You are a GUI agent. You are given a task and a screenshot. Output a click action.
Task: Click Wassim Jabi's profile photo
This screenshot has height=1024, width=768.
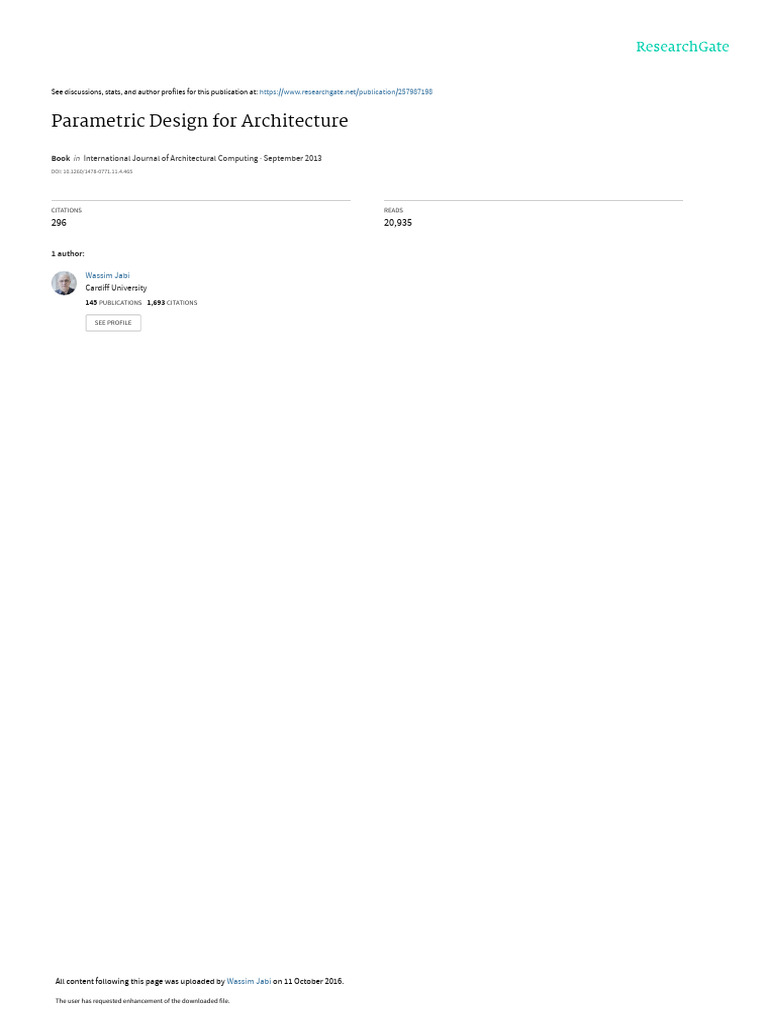64,283
